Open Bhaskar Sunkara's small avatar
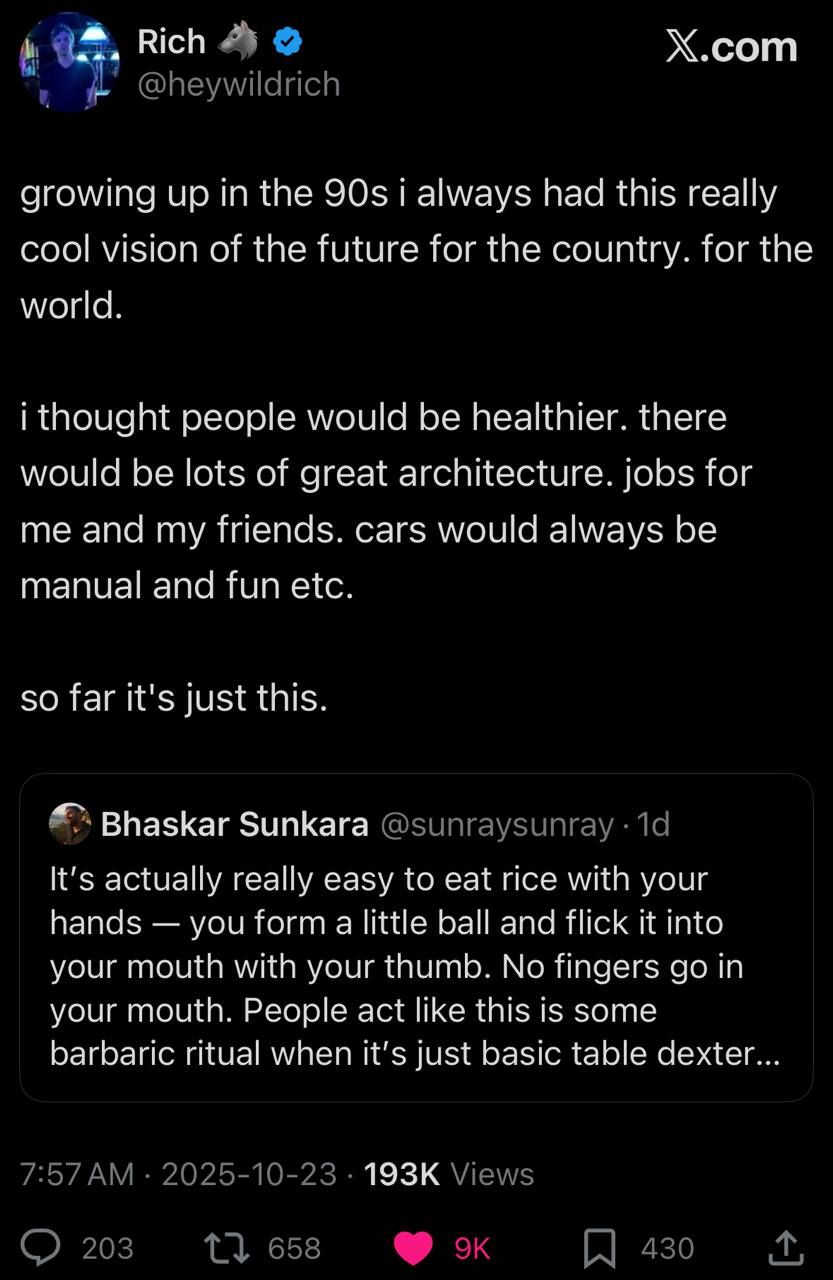Image resolution: width=833 pixels, height=1280 pixels. (x=70, y=824)
